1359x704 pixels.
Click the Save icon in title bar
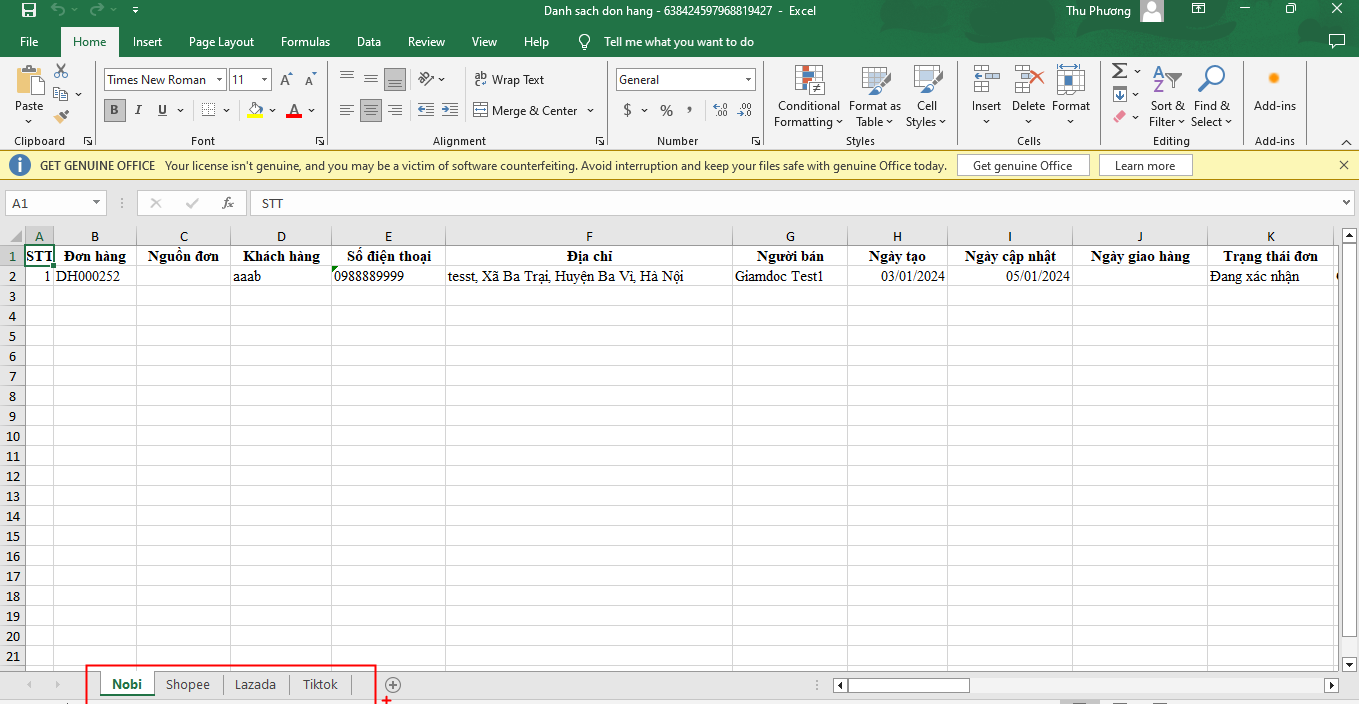[x=29, y=11]
